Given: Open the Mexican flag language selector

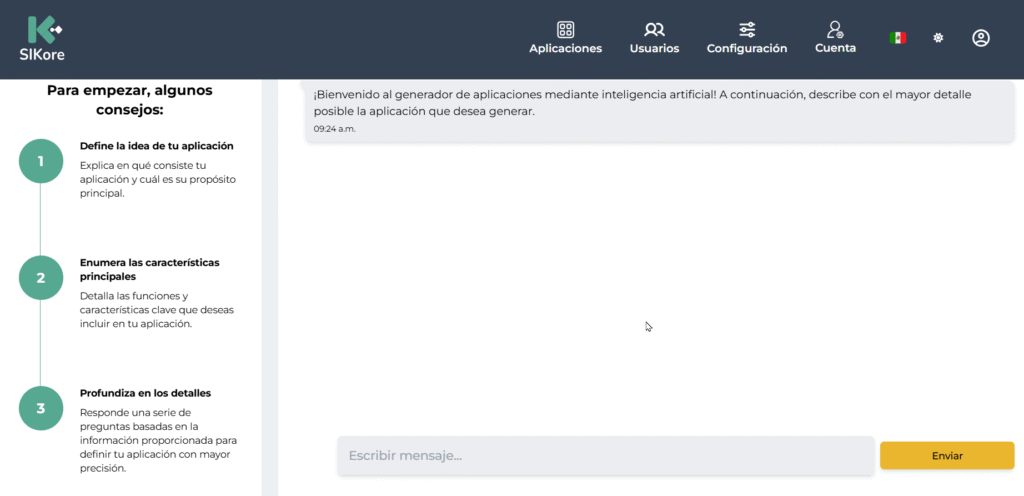Looking at the screenshot, I should tap(898, 38).
